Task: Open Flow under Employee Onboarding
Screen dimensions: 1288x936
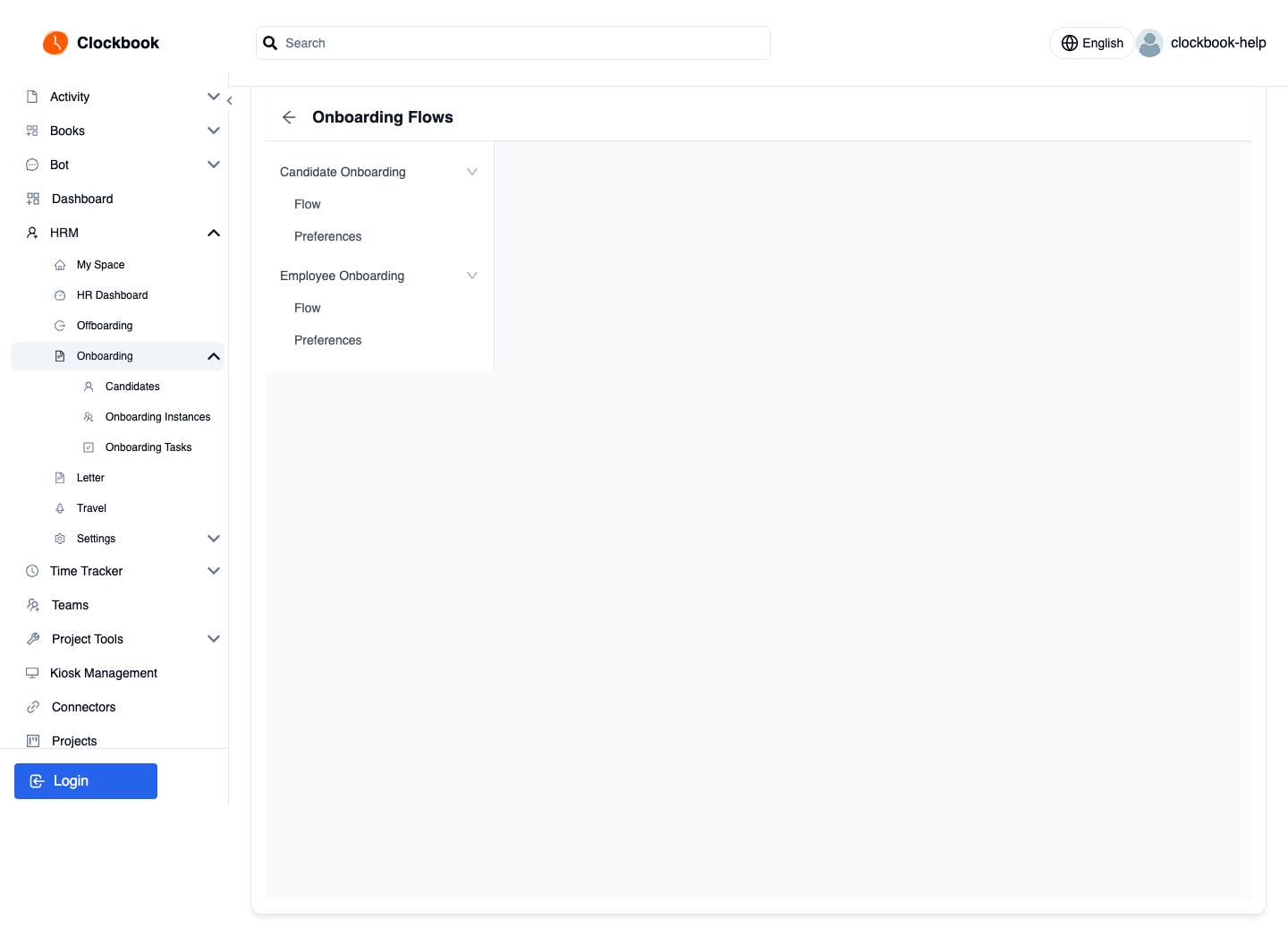Action: (308, 308)
